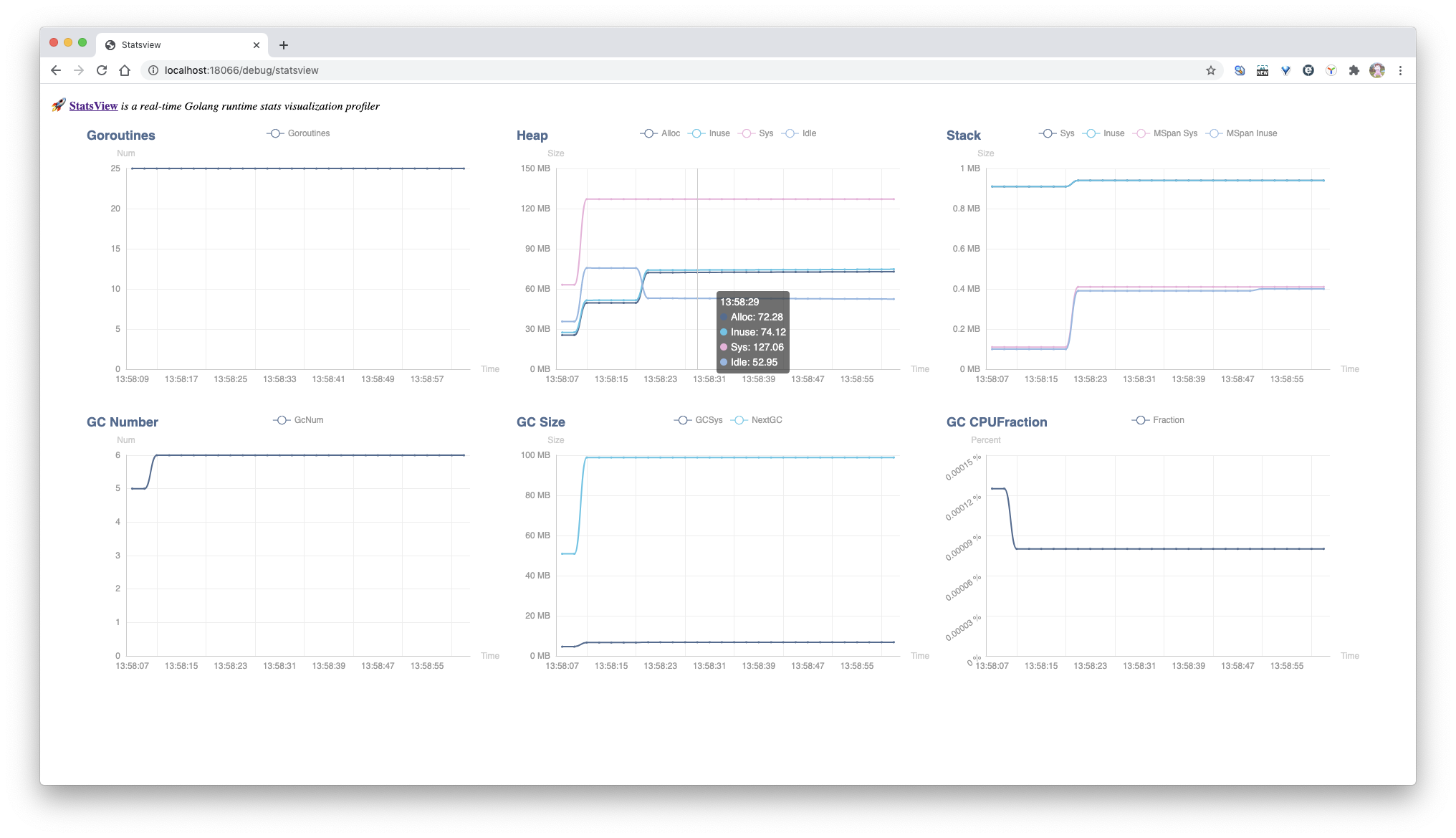
Task: Click the Stack chart title
Action: click(964, 135)
